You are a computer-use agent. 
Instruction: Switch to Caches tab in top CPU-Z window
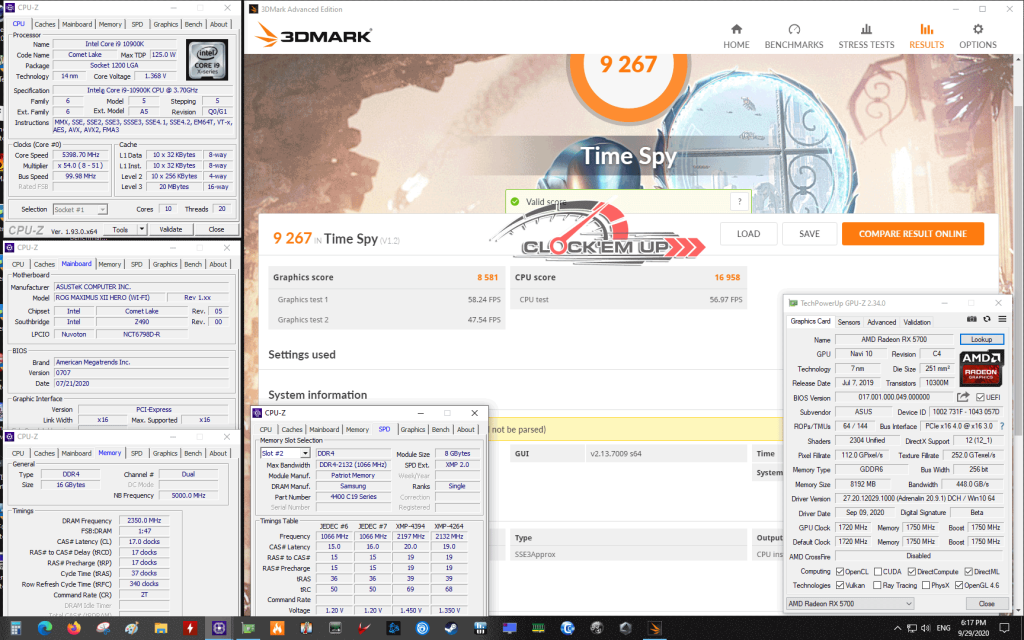[45, 24]
